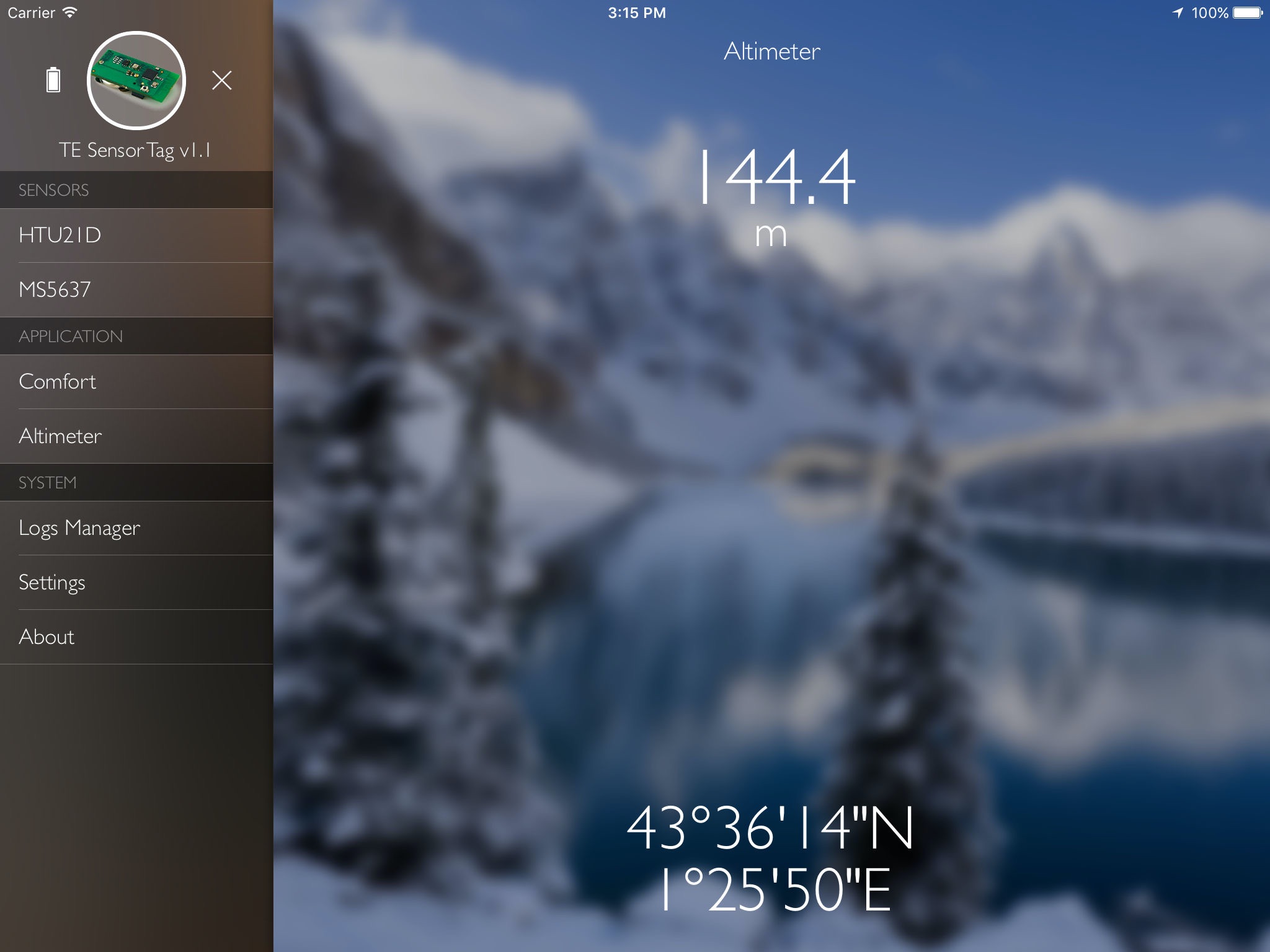Open the Settings system panel

pyautogui.click(x=52, y=582)
